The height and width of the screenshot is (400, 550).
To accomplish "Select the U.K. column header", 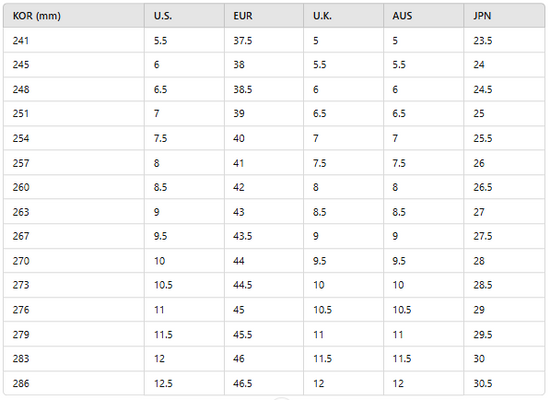I will [x=344, y=16].
